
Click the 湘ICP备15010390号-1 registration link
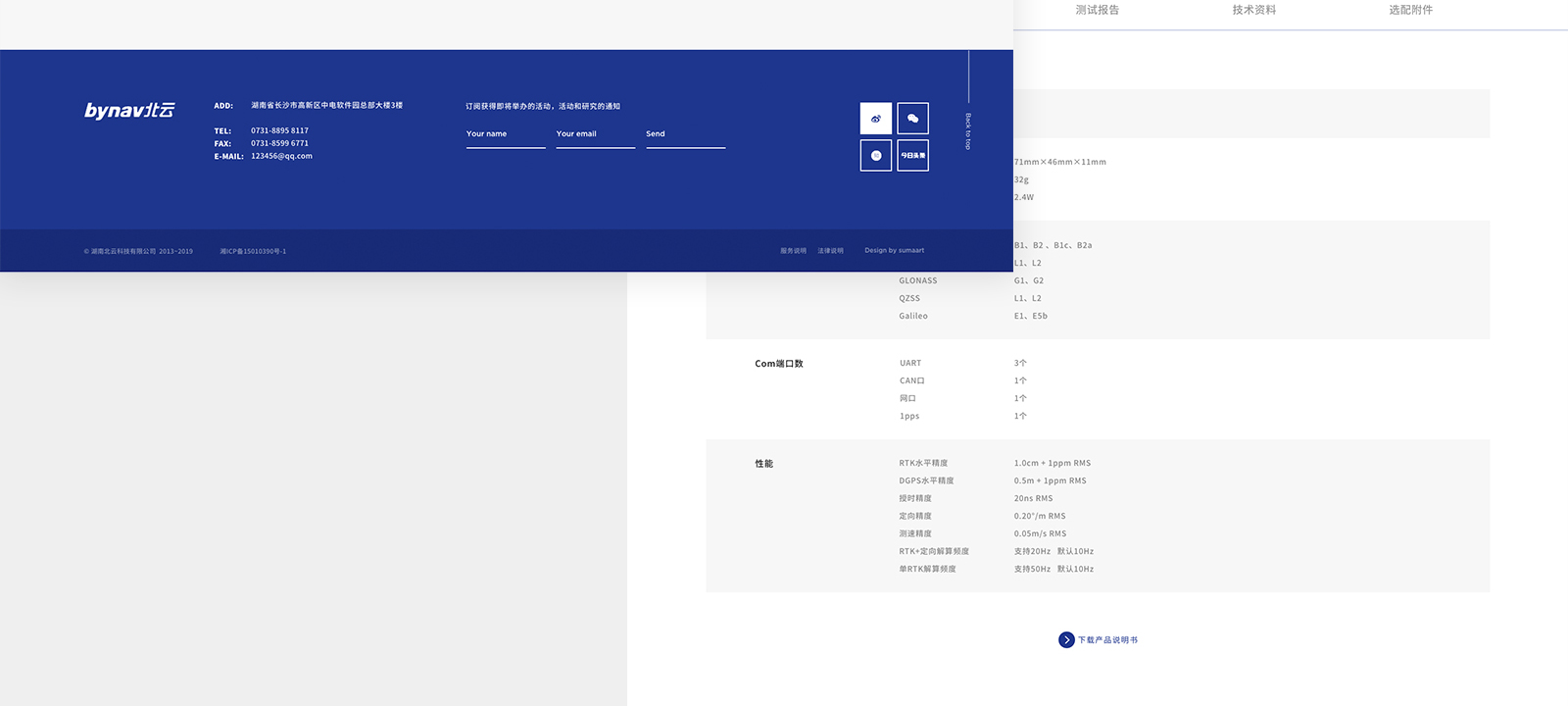tap(253, 252)
